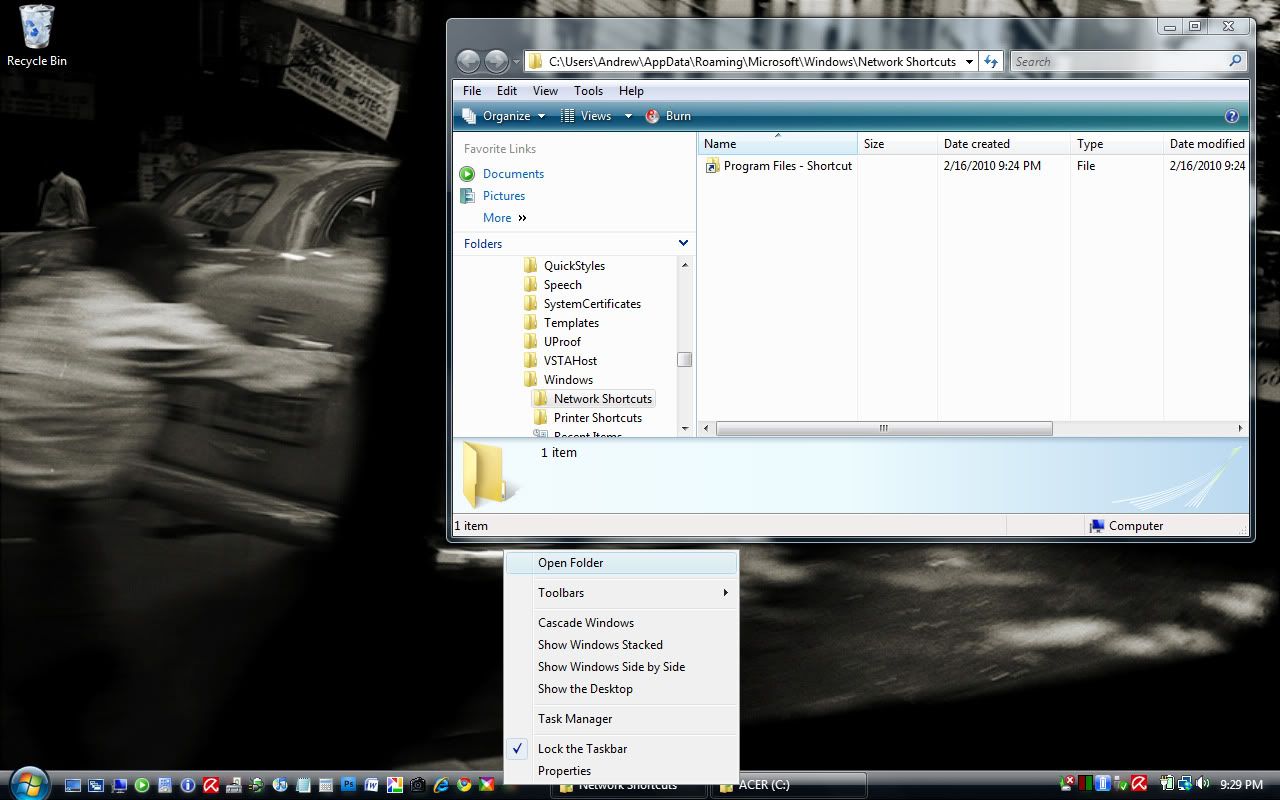Launch iTunes from quick launch
This screenshot has height=800, width=1280.
[280, 785]
